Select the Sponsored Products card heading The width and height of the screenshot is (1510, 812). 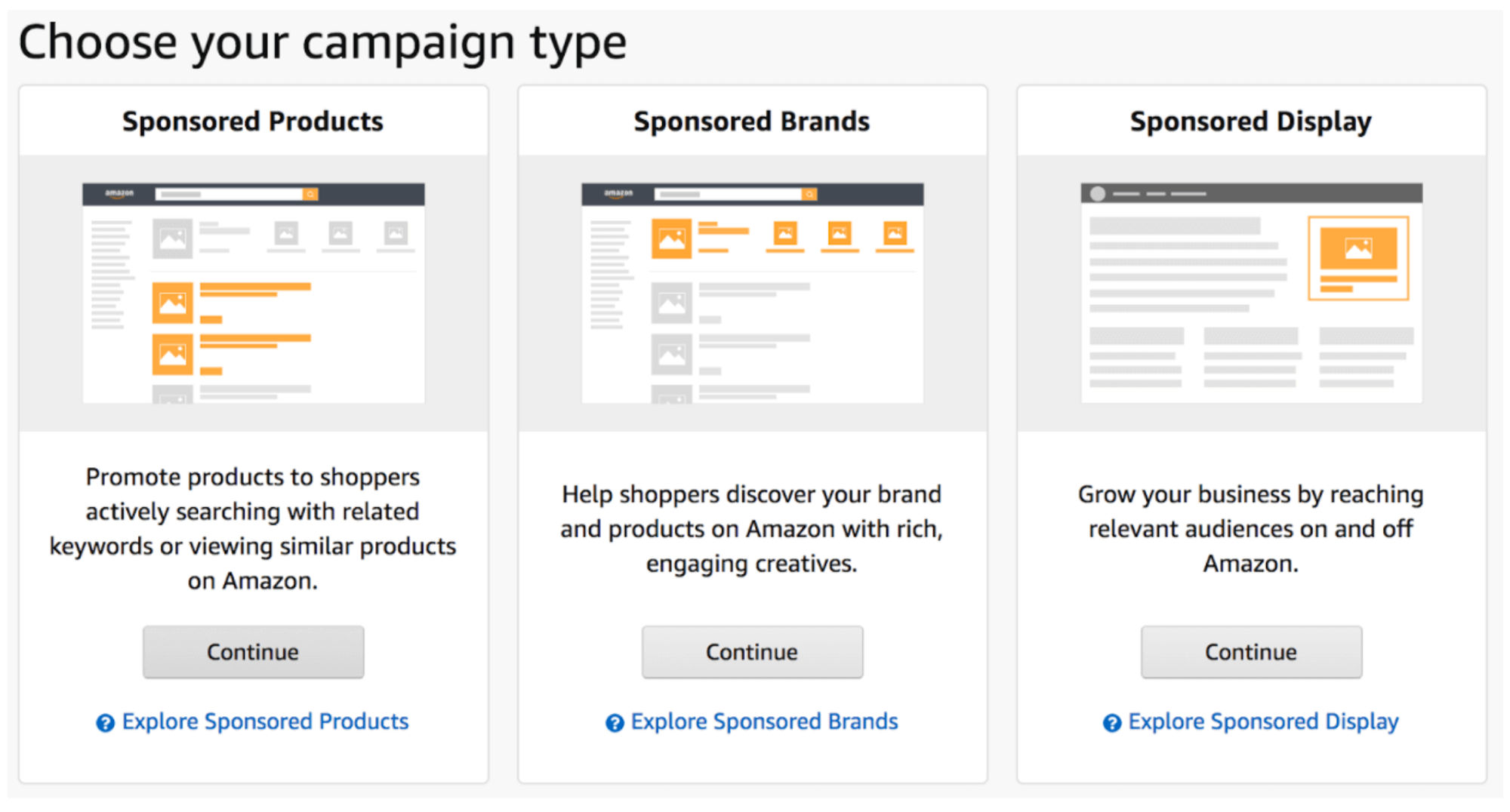(253, 121)
